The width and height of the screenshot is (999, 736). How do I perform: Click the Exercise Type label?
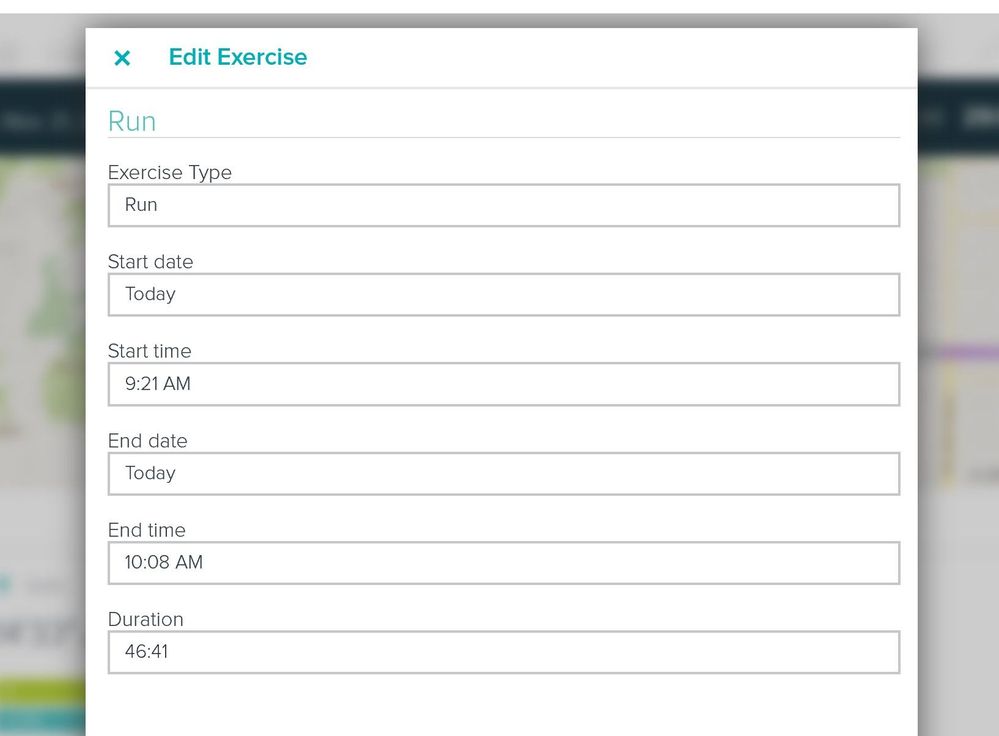170,173
